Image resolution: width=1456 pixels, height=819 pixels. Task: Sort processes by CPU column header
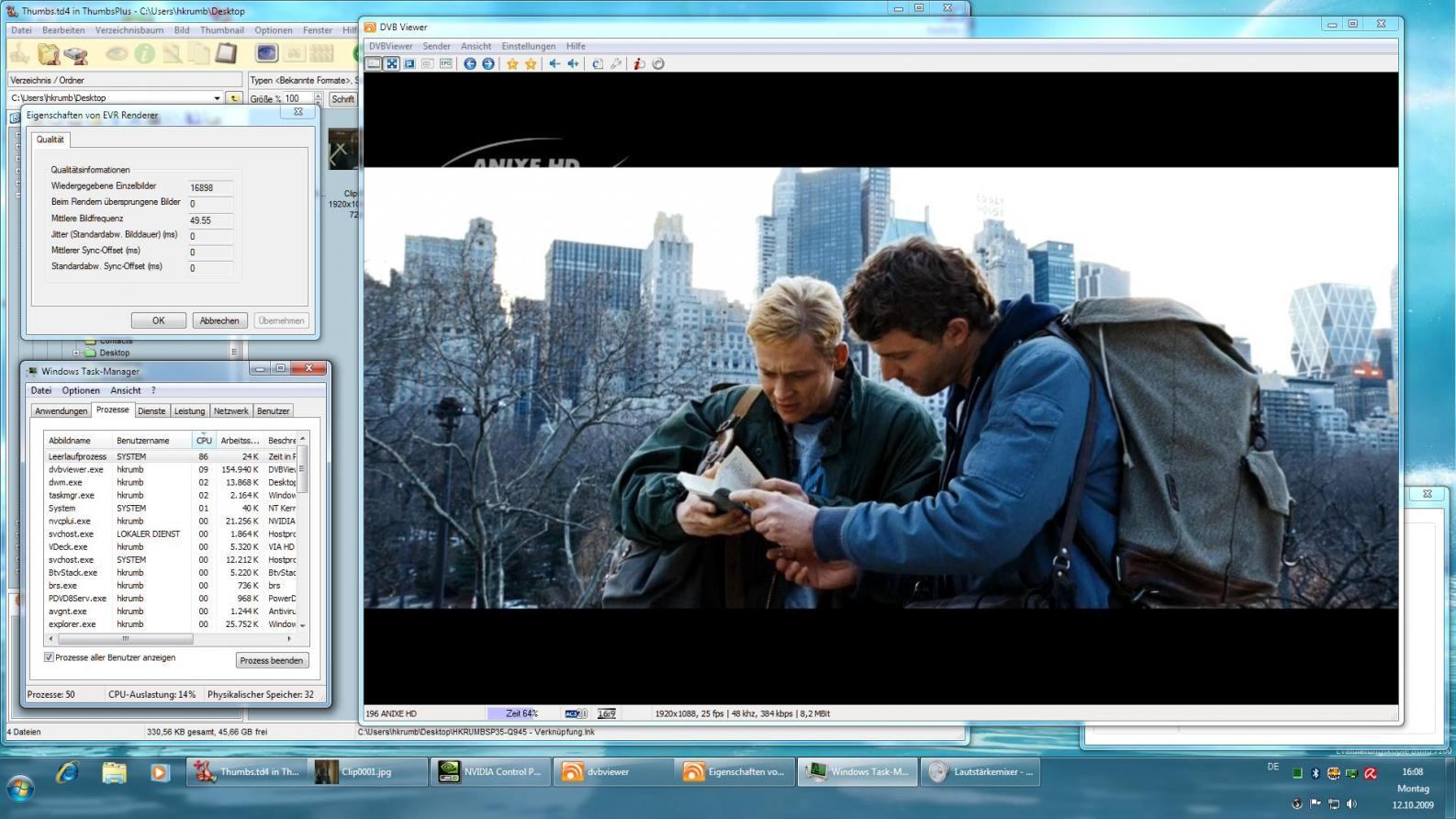click(x=203, y=441)
